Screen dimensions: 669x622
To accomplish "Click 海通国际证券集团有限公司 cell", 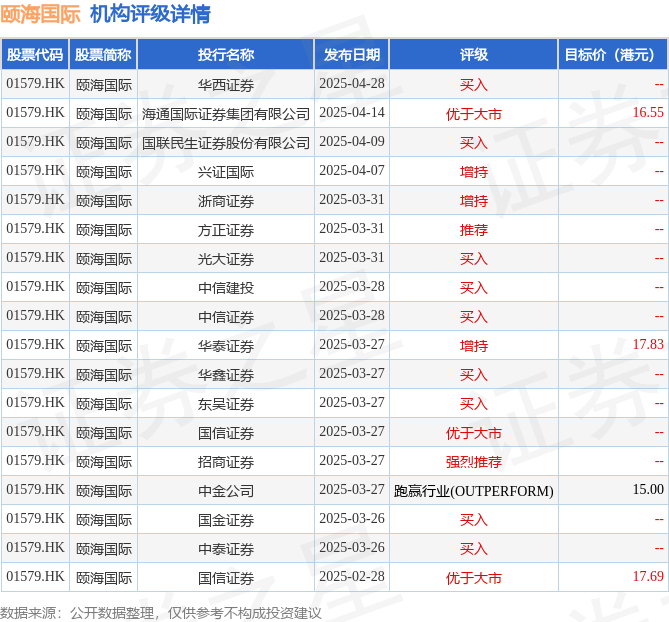I will [x=226, y=114].
